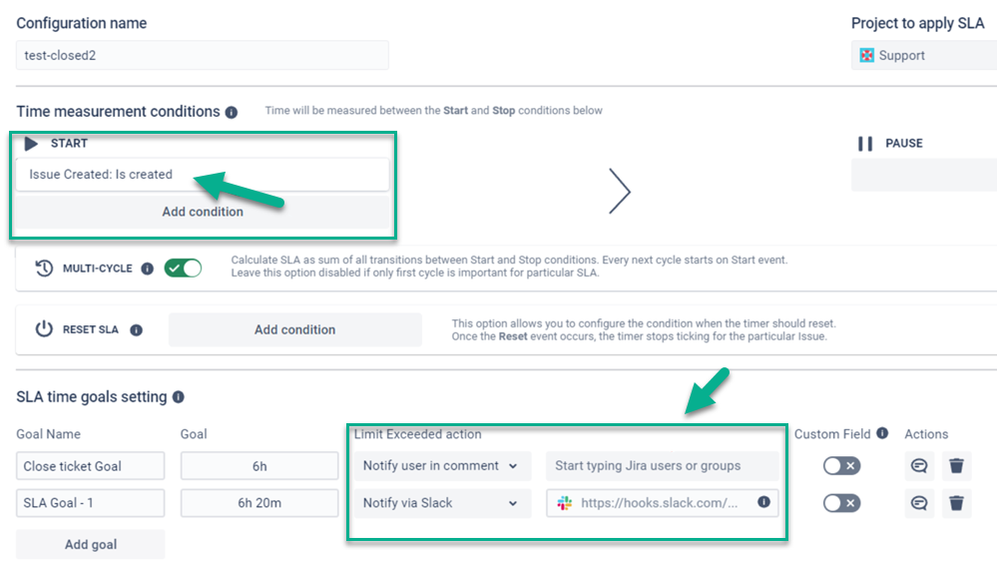The width and height of the screenshot is (998, 564).
Task: Open the Notify via Slack dropdown
Action: click(x=441, y=503)
